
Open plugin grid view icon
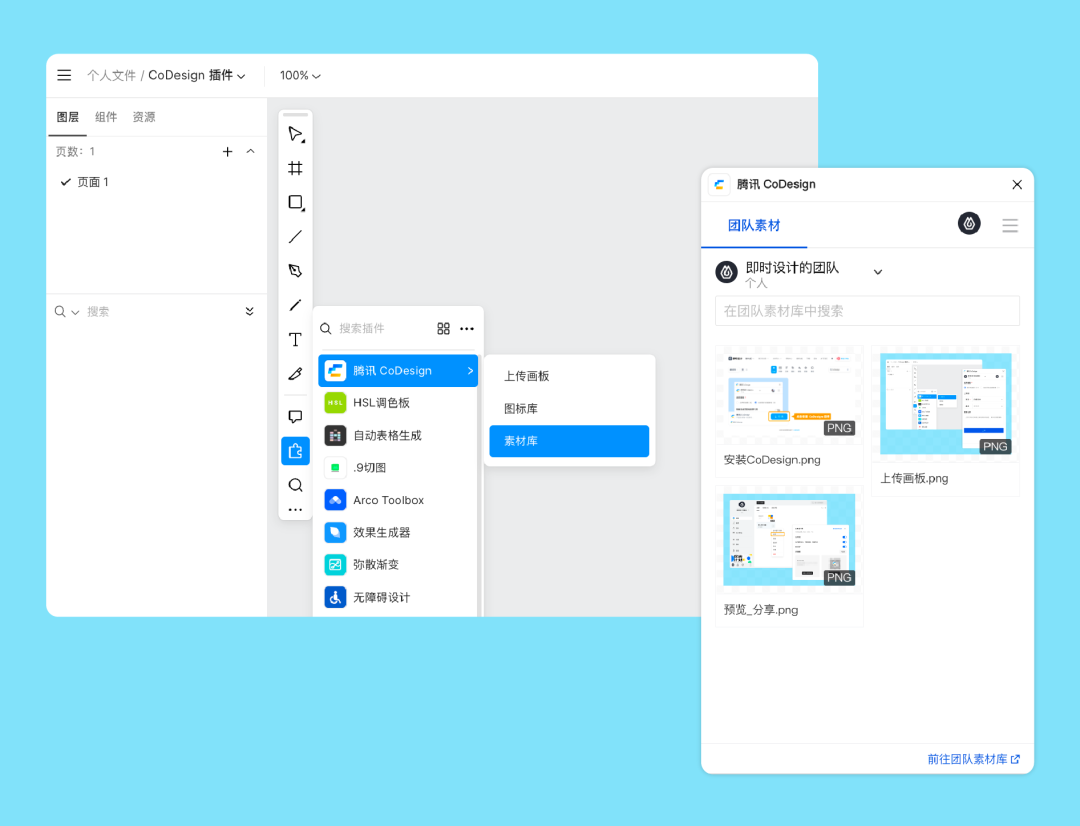point(444,329)
